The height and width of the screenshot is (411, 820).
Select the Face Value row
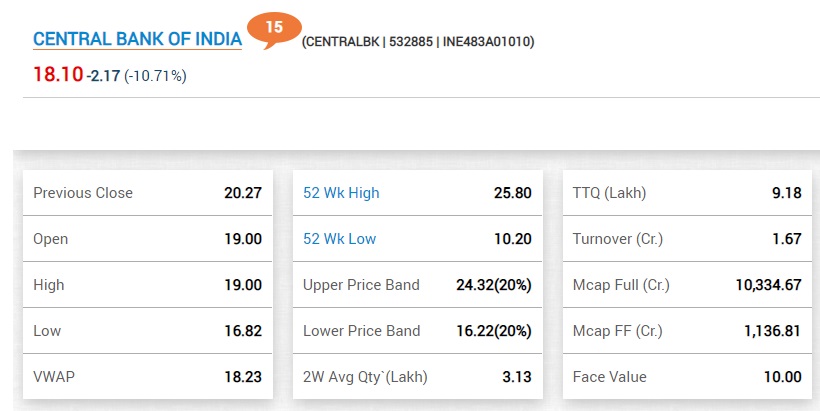point(687,377)
